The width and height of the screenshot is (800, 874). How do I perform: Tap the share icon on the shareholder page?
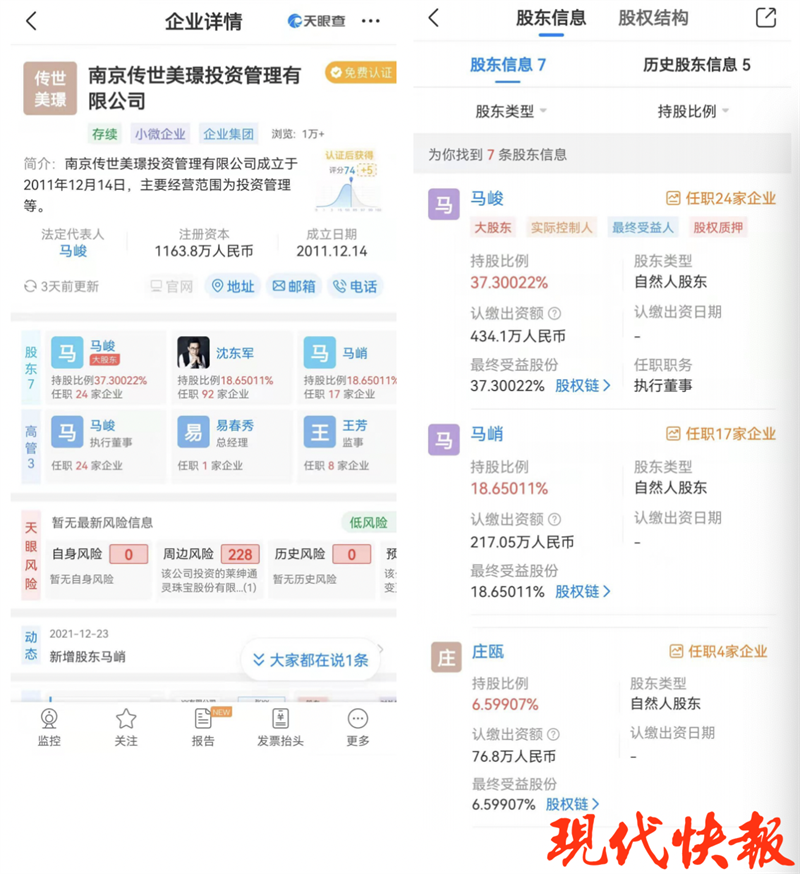click(x=765, y=18)
